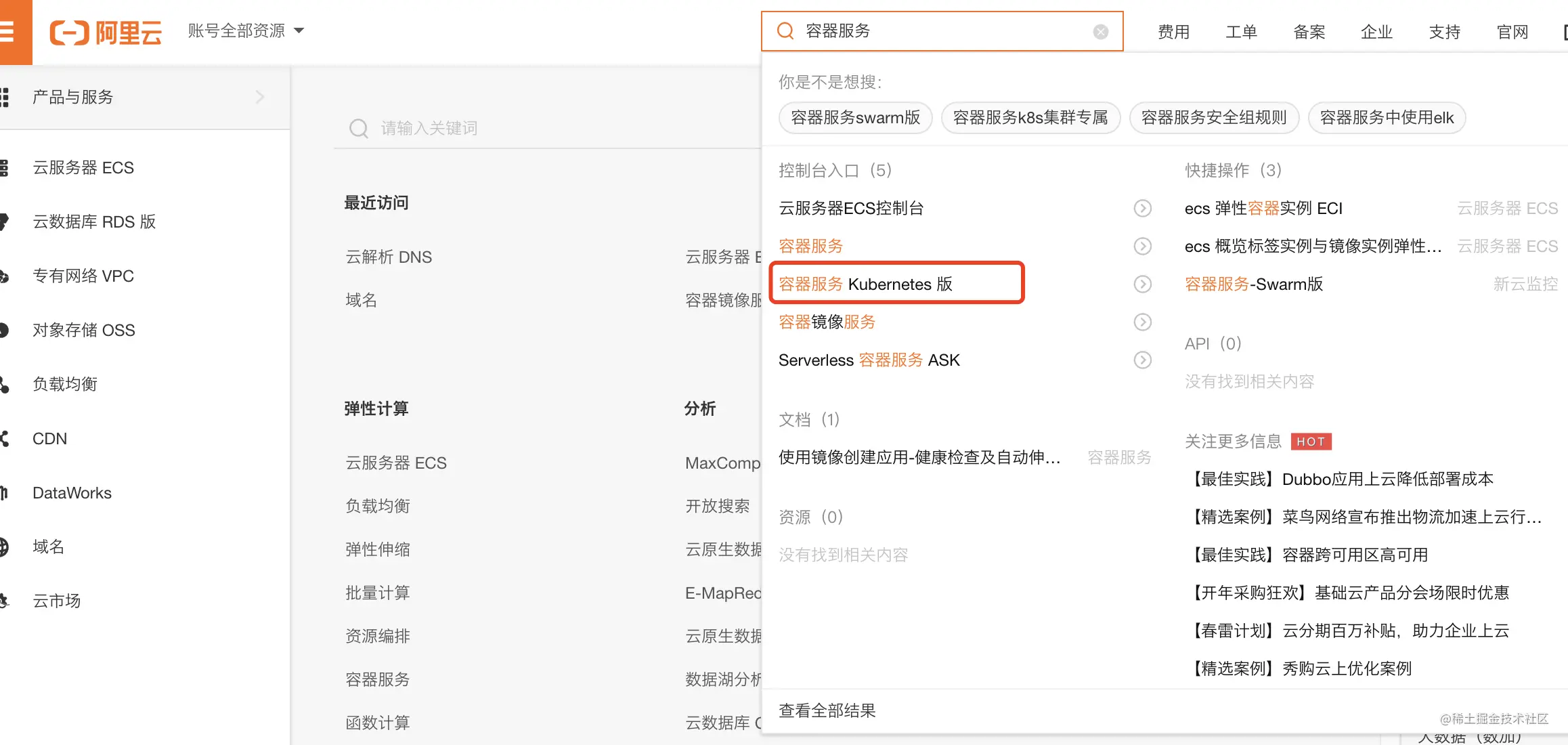This screenshot has width=1568, height=745.
Task: Clear the search text with the X icon
Action: [1101, 32]
